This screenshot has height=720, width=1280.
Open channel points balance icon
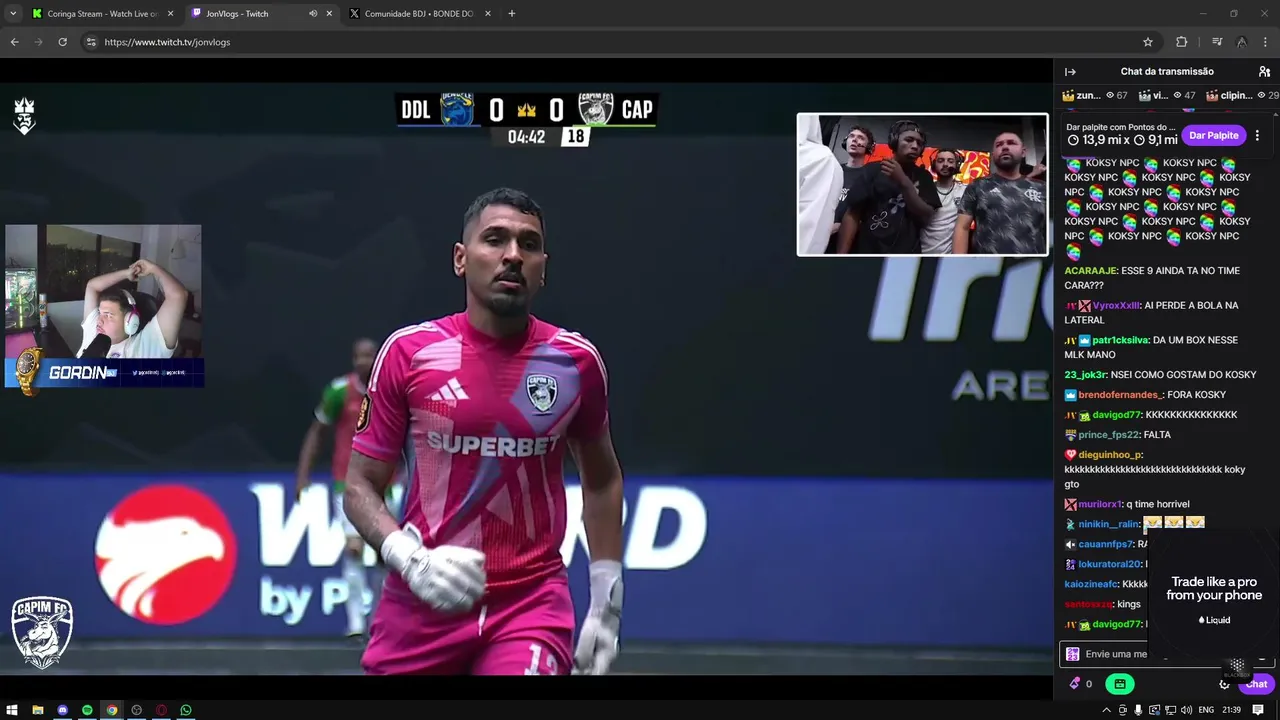tap(1076, 684)
